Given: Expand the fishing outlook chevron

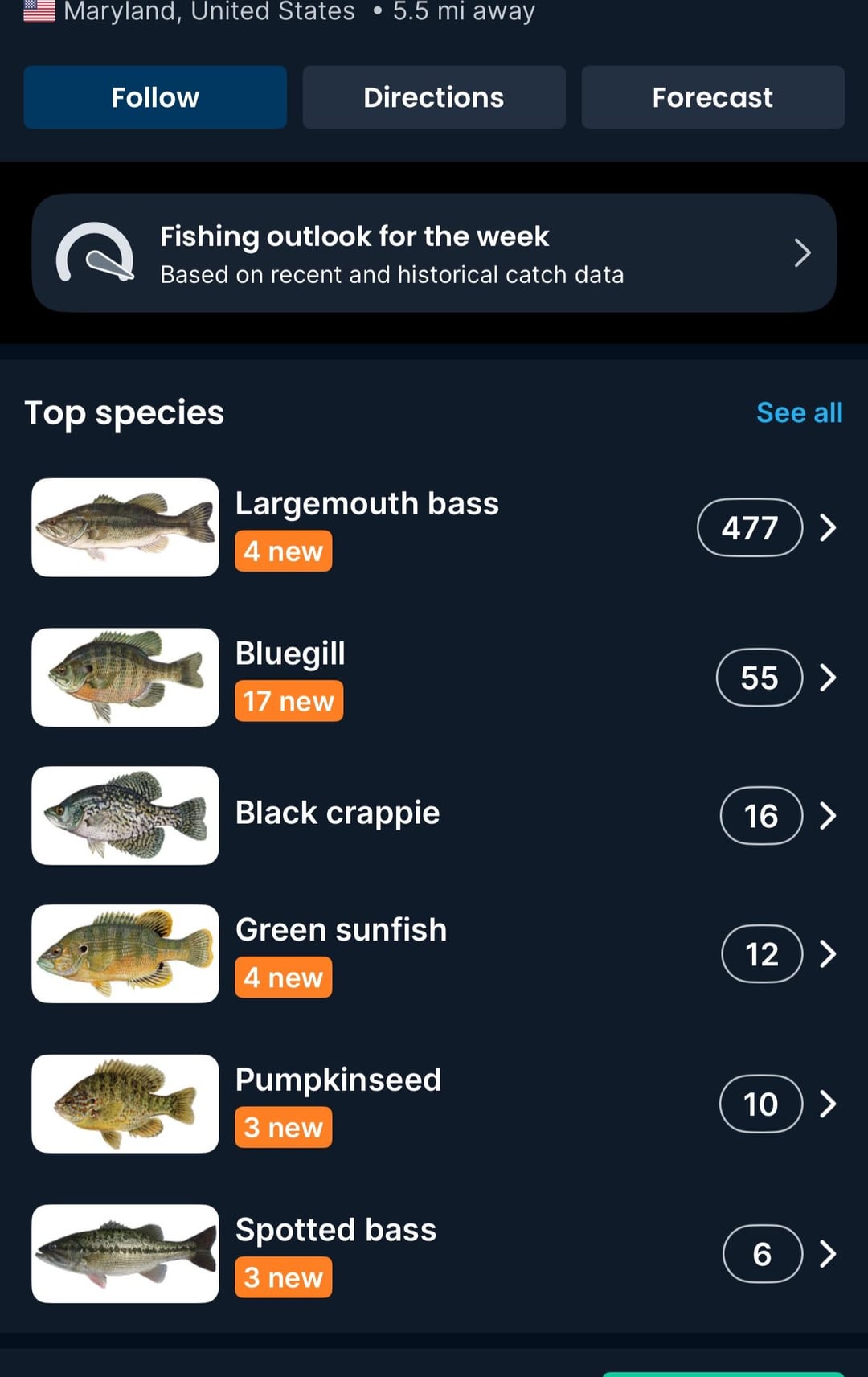Looking at the screenshot, I should 802,253.
